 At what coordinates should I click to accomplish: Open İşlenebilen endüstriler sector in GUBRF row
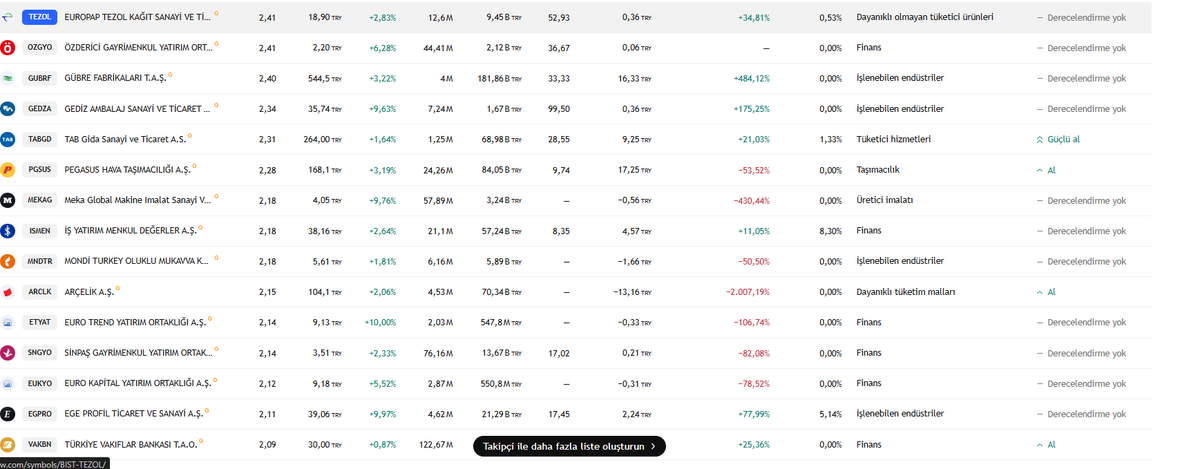click(x=900, y=78)
